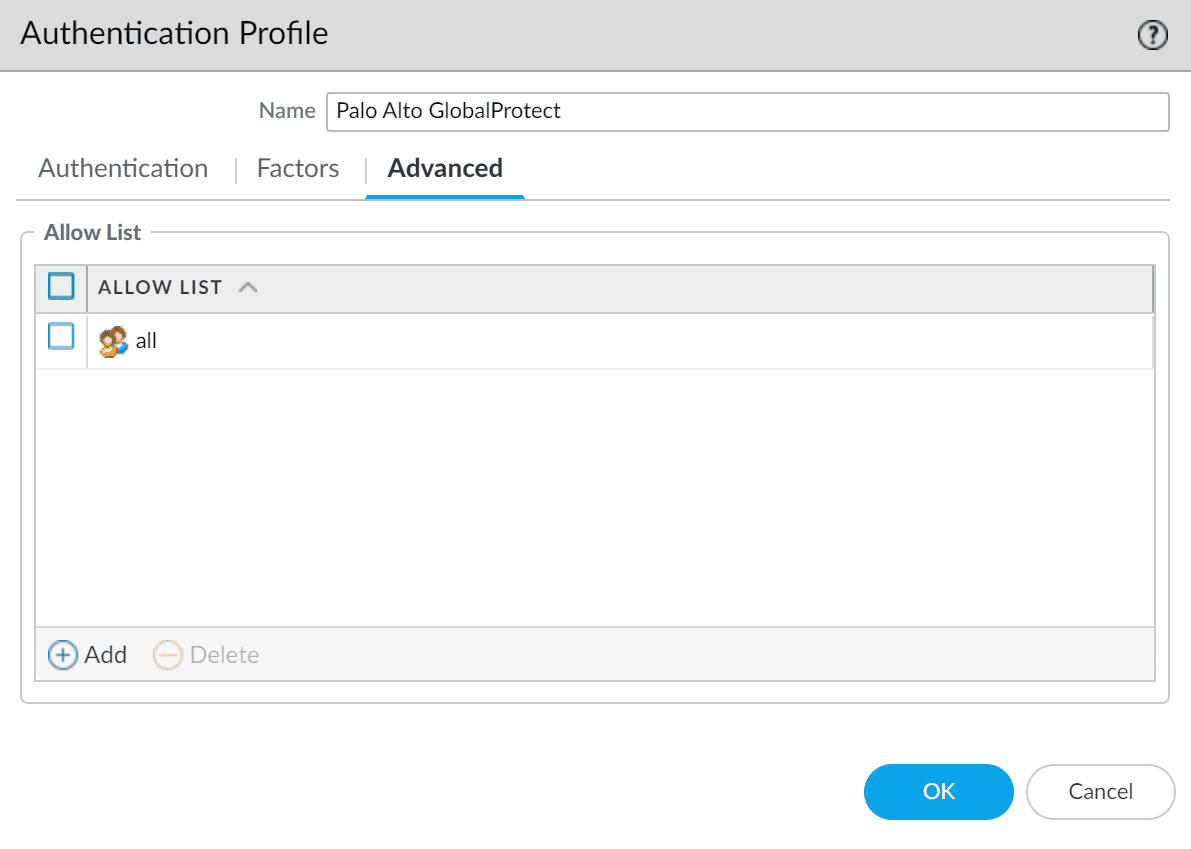Click the ALLOW LIST column header text

[x=160, y=288]
